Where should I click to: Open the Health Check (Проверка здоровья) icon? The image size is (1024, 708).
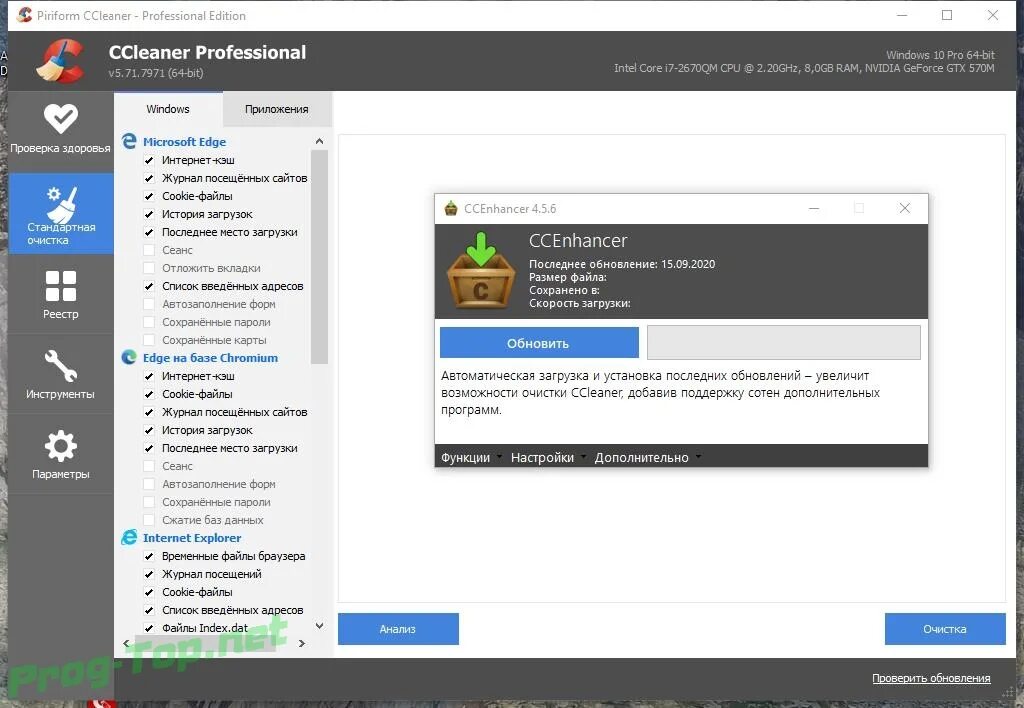click(61, 119)
